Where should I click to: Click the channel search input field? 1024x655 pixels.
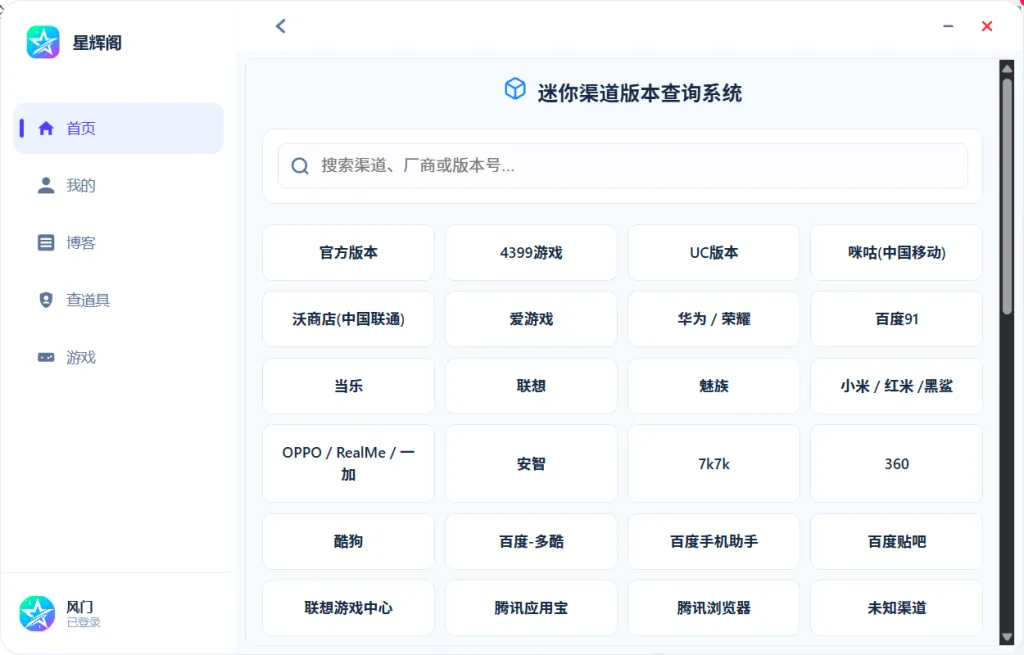(x=622, y=166)
